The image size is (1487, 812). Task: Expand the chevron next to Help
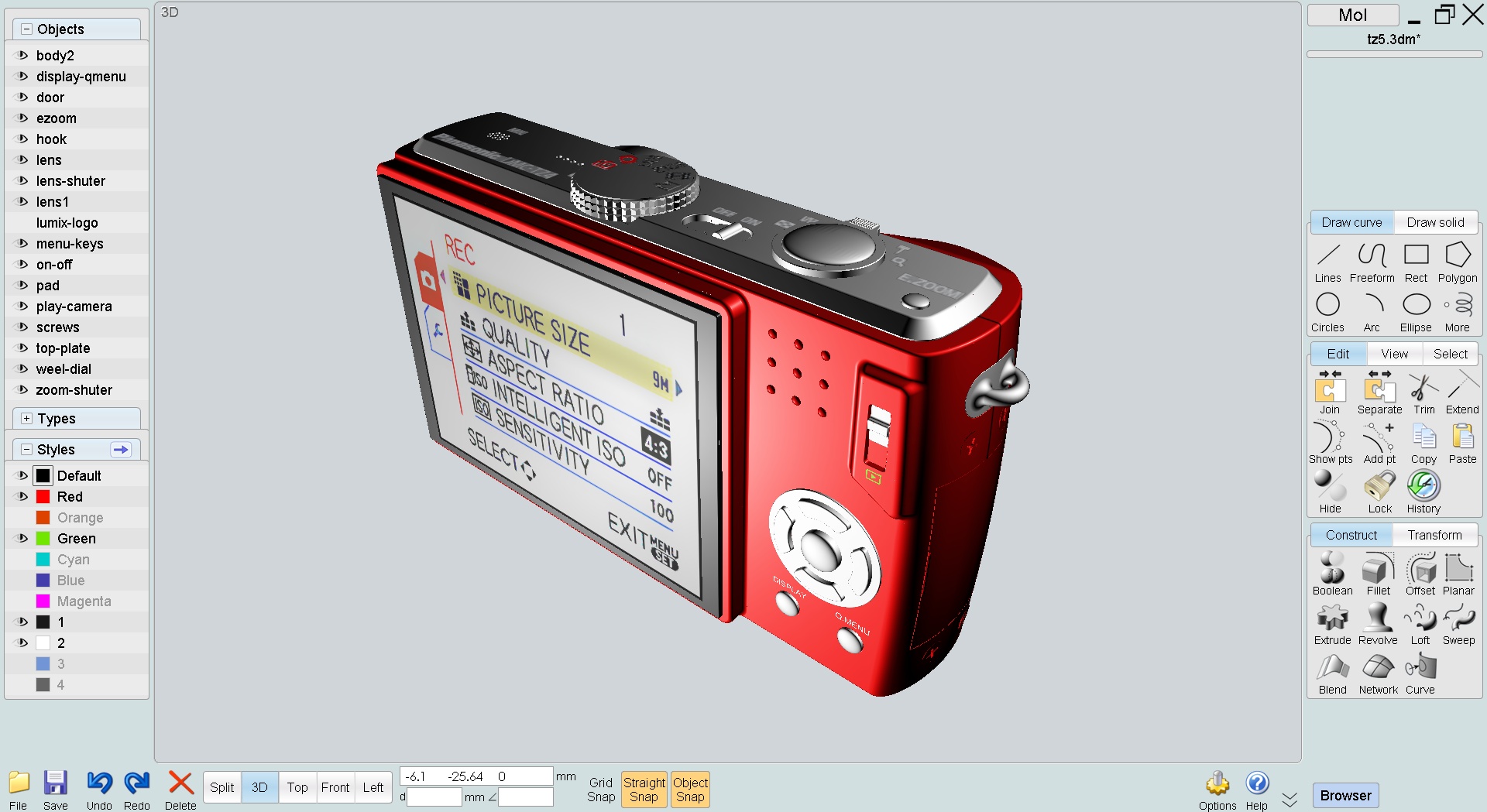click(1290, 800)
